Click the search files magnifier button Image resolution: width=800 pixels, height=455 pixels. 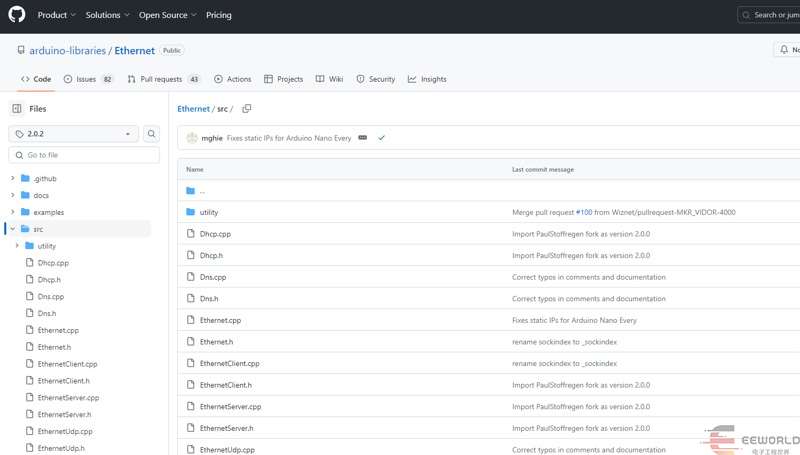click(151, 134)
